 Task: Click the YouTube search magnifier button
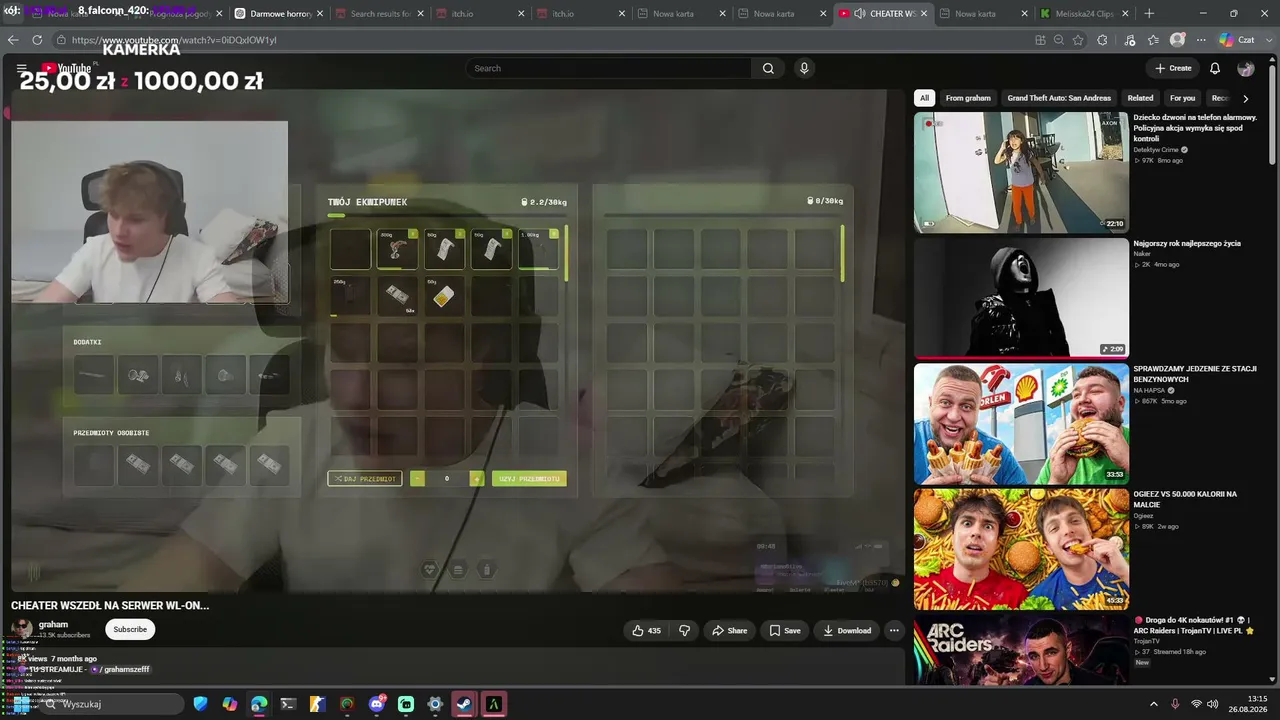pyautogui.click(x=768, y=68)
